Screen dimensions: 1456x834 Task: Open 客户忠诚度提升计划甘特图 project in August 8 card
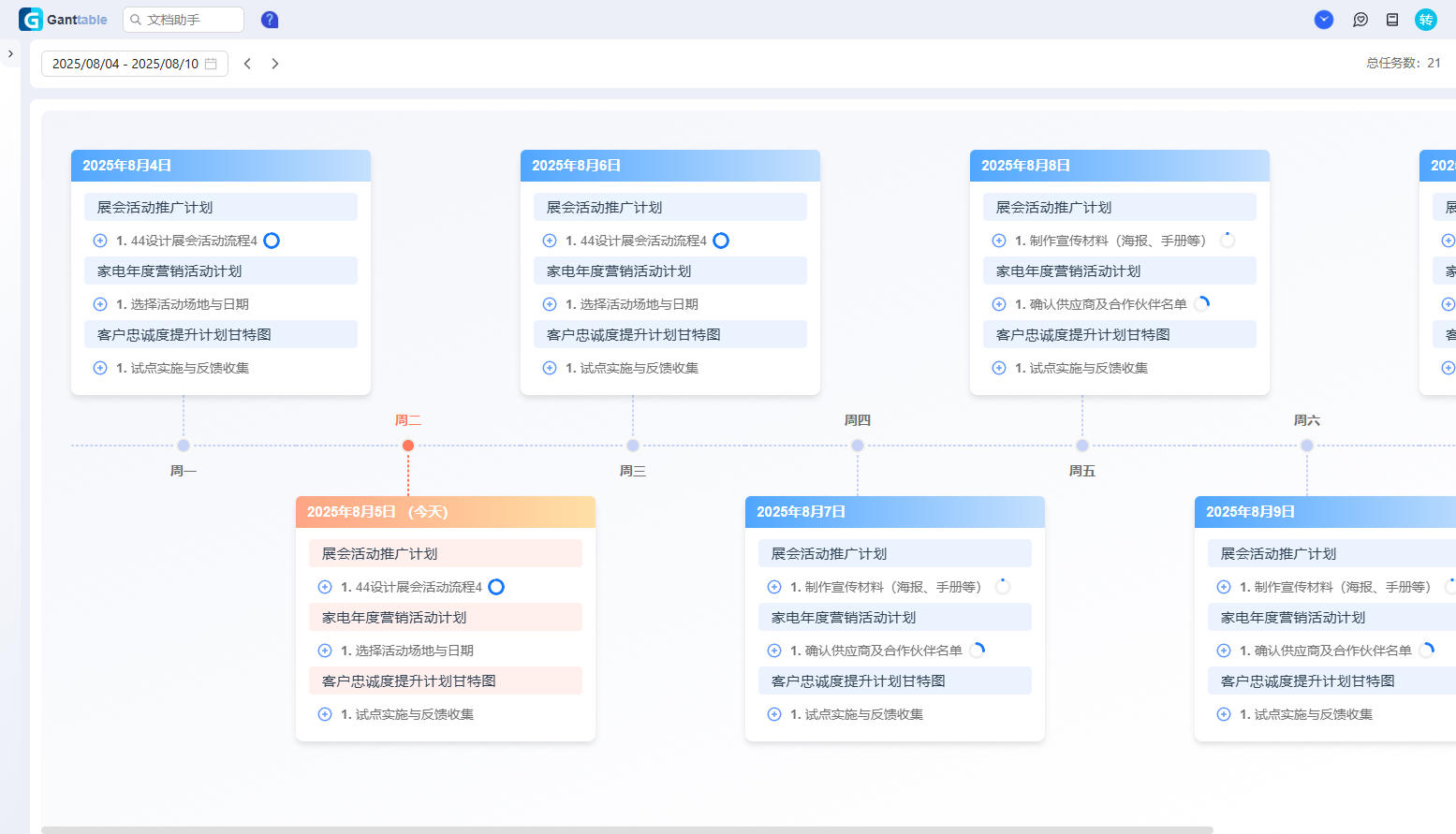pyautogui.click(x=1120, y=334)
